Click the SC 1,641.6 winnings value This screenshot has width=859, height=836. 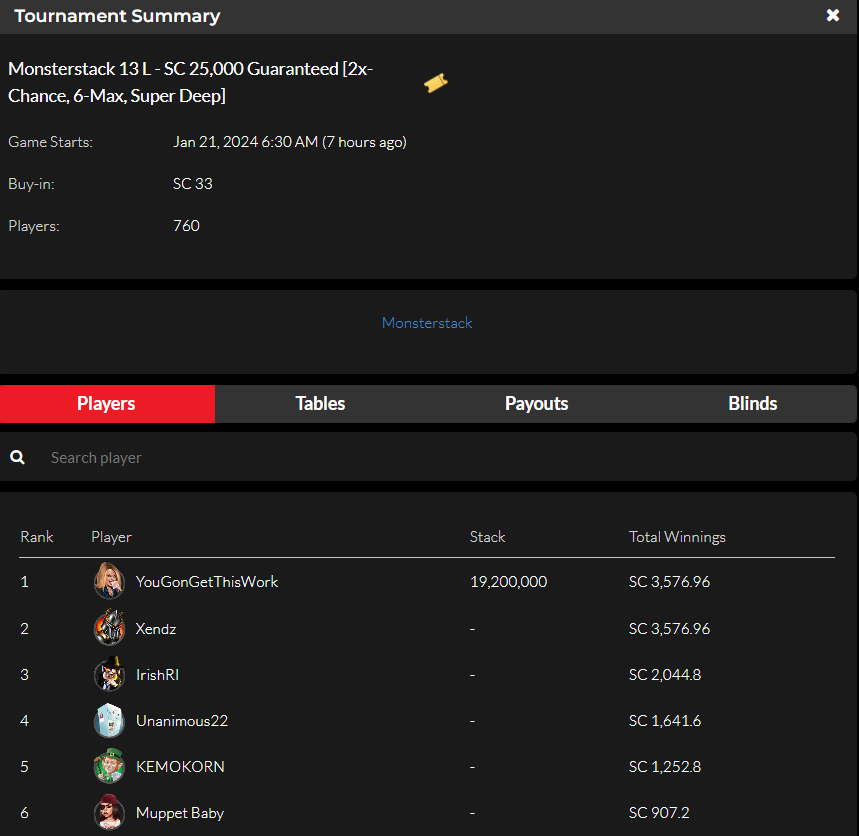(x=665, y=720)
